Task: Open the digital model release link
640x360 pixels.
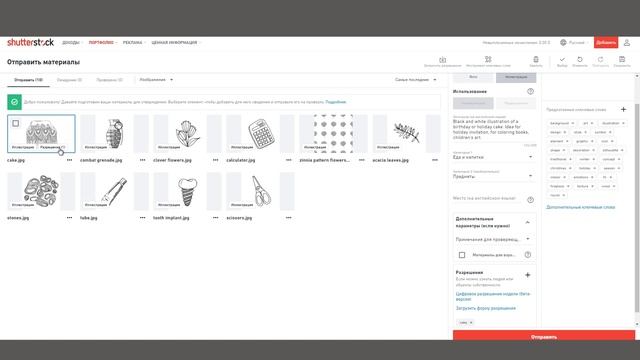Action: pos(493,296)
